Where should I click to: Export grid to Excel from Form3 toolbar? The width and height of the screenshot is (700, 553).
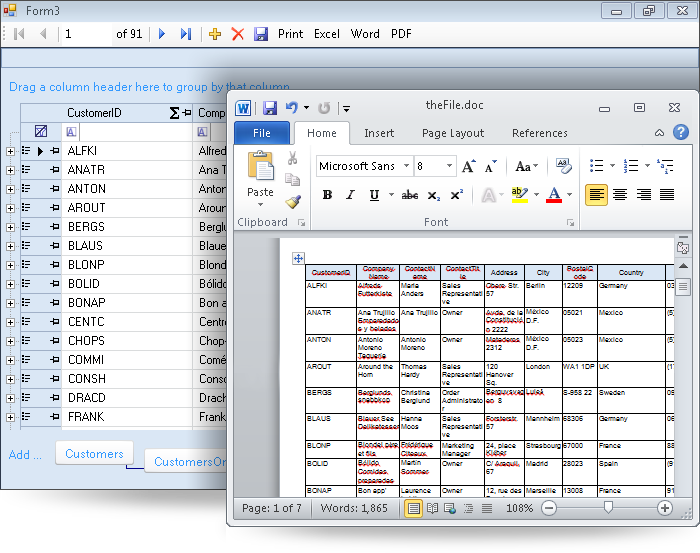pyautogui.click(x=327, y=34)
